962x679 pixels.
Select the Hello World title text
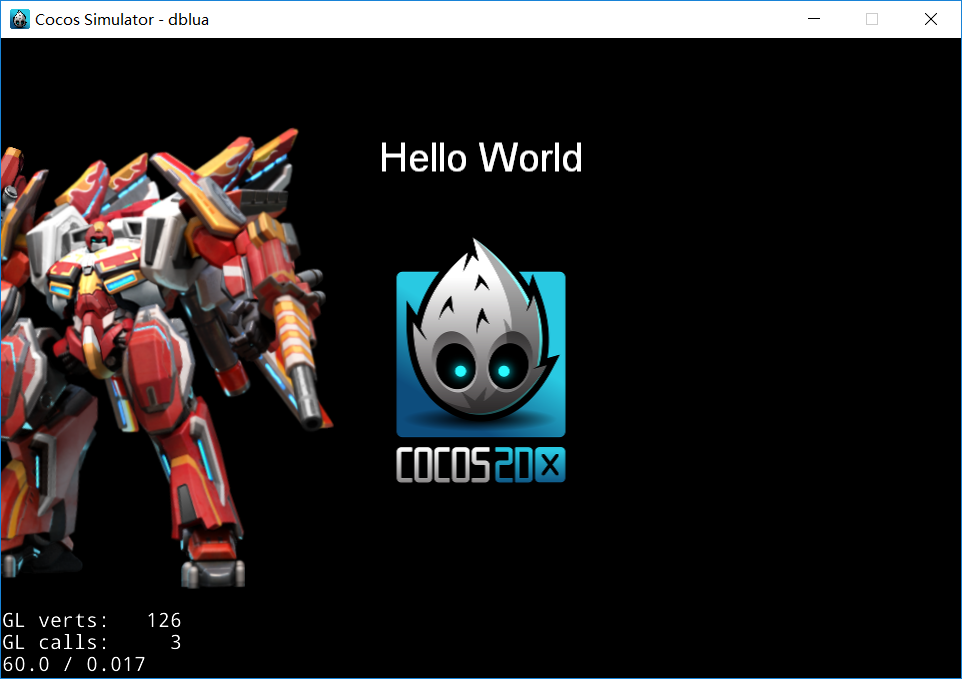(481, 158)
